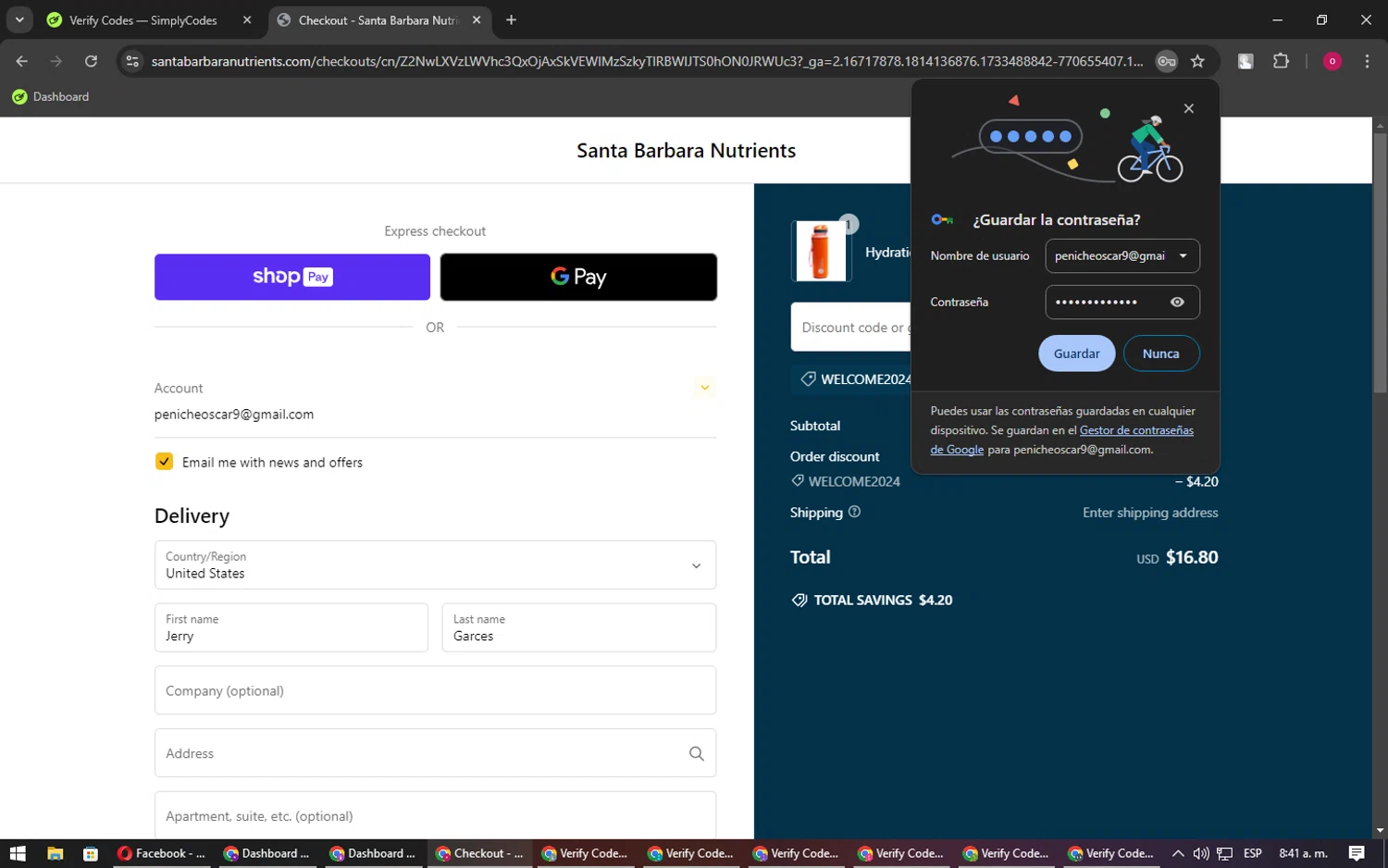
Task: Click the password manager key icon in address bar
Action: point(1166,61)
